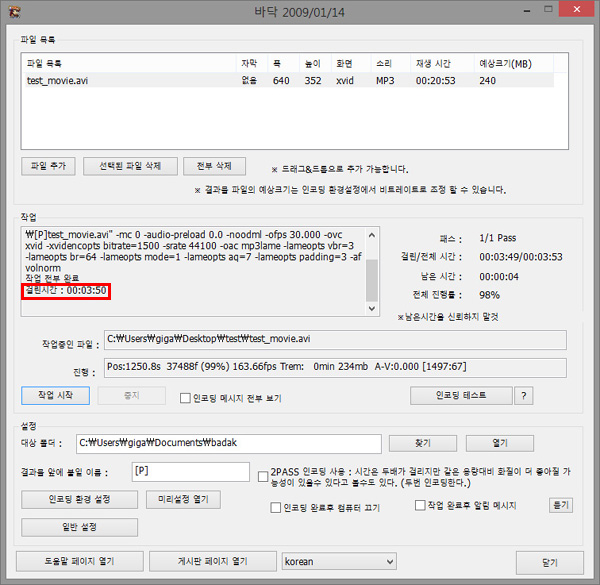Open 인코딩 환경 설정 settings

[x=79, y=499]
